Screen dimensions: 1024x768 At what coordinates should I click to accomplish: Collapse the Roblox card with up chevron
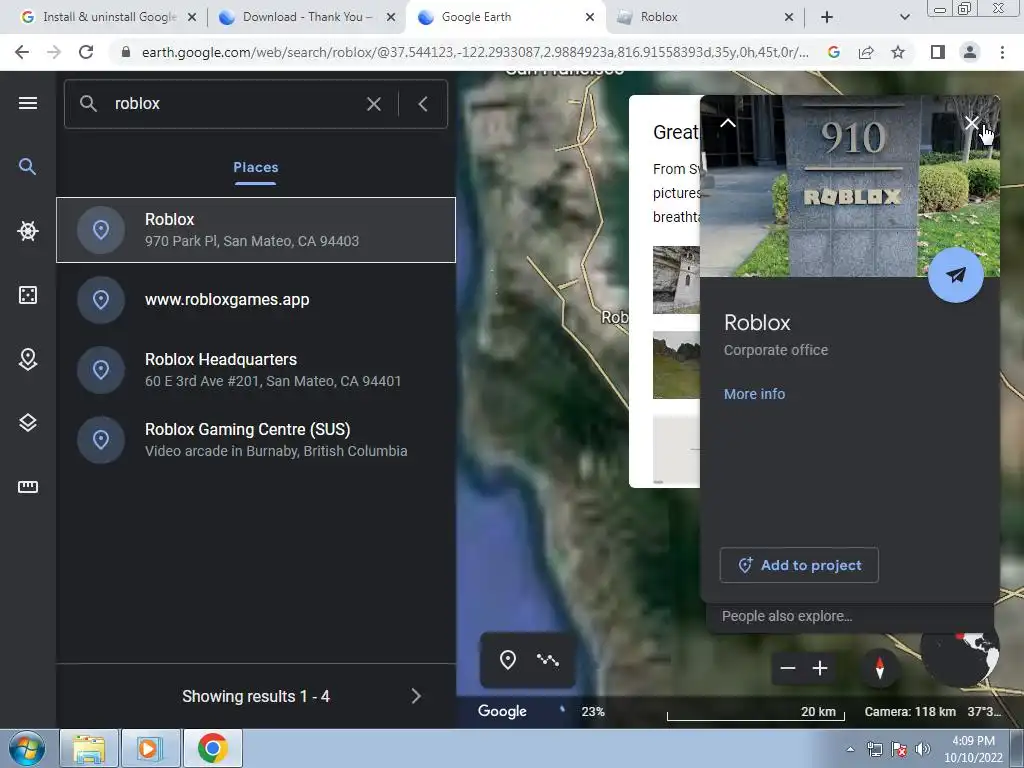click(728, 123)
